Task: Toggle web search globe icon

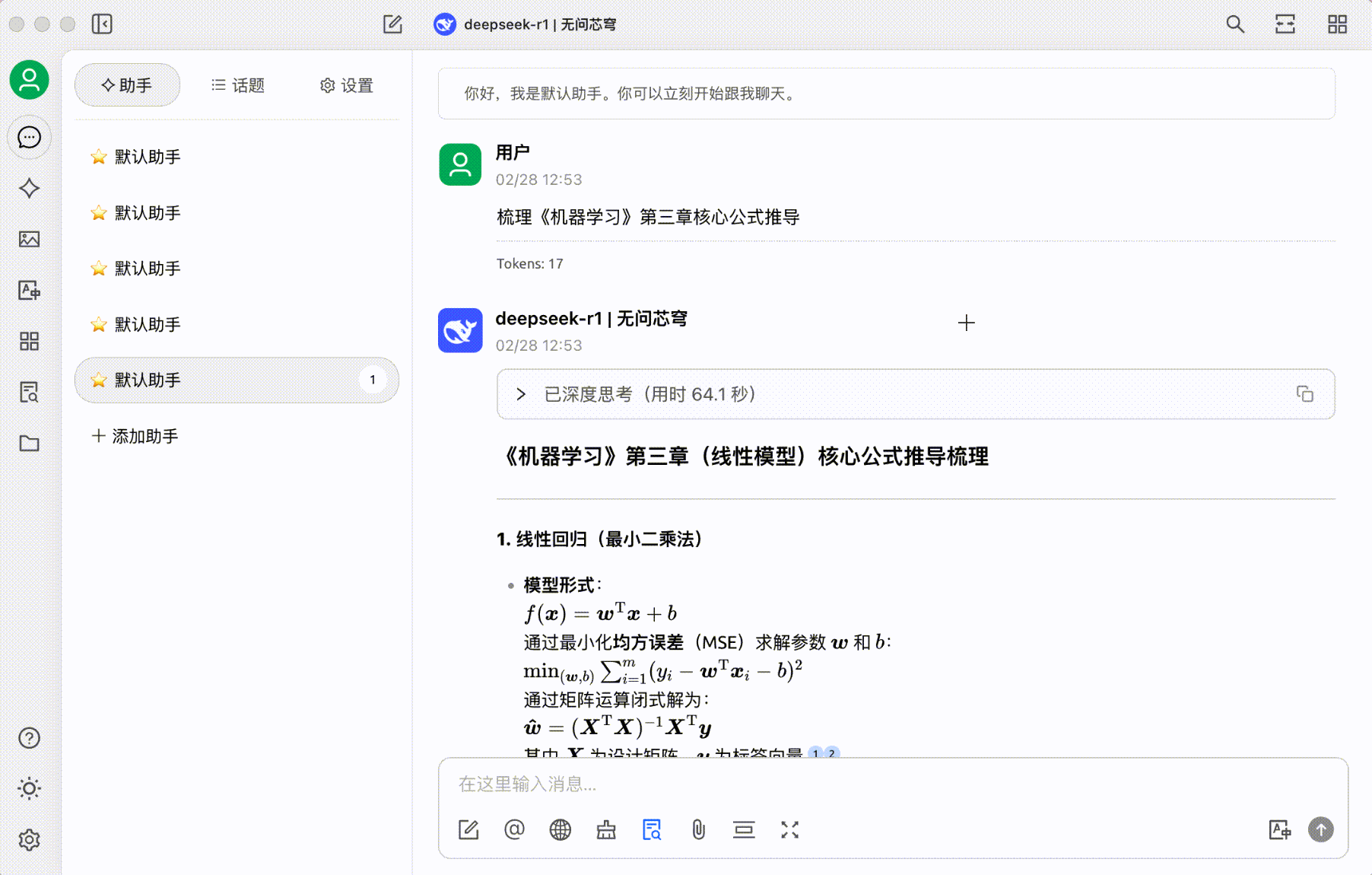Action: point(560,829)
